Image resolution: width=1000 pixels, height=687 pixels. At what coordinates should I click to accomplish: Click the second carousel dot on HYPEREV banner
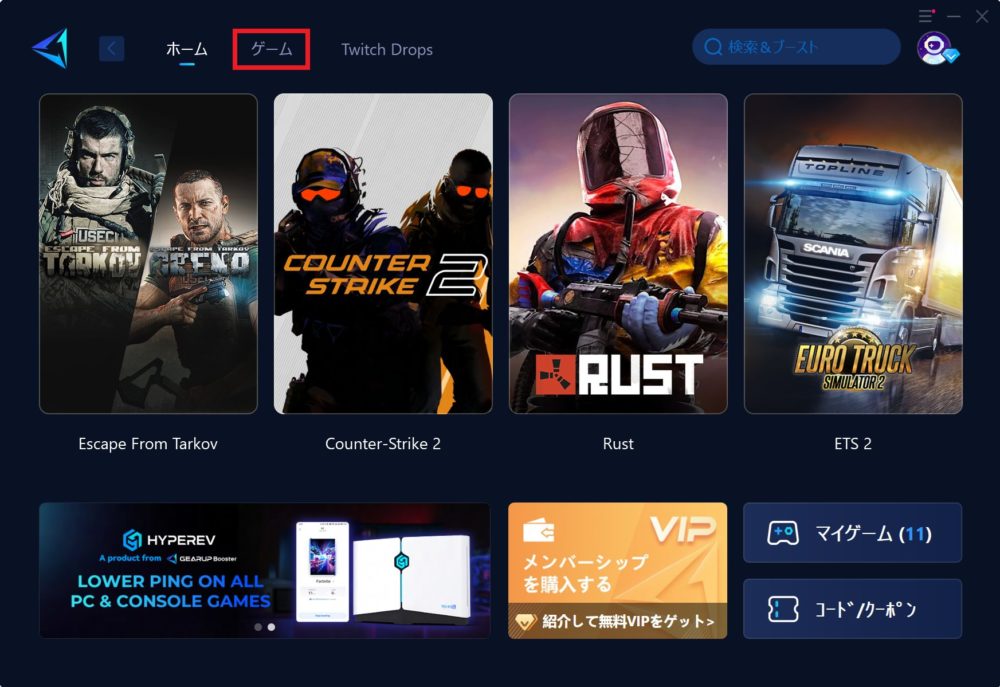point(269,628)
